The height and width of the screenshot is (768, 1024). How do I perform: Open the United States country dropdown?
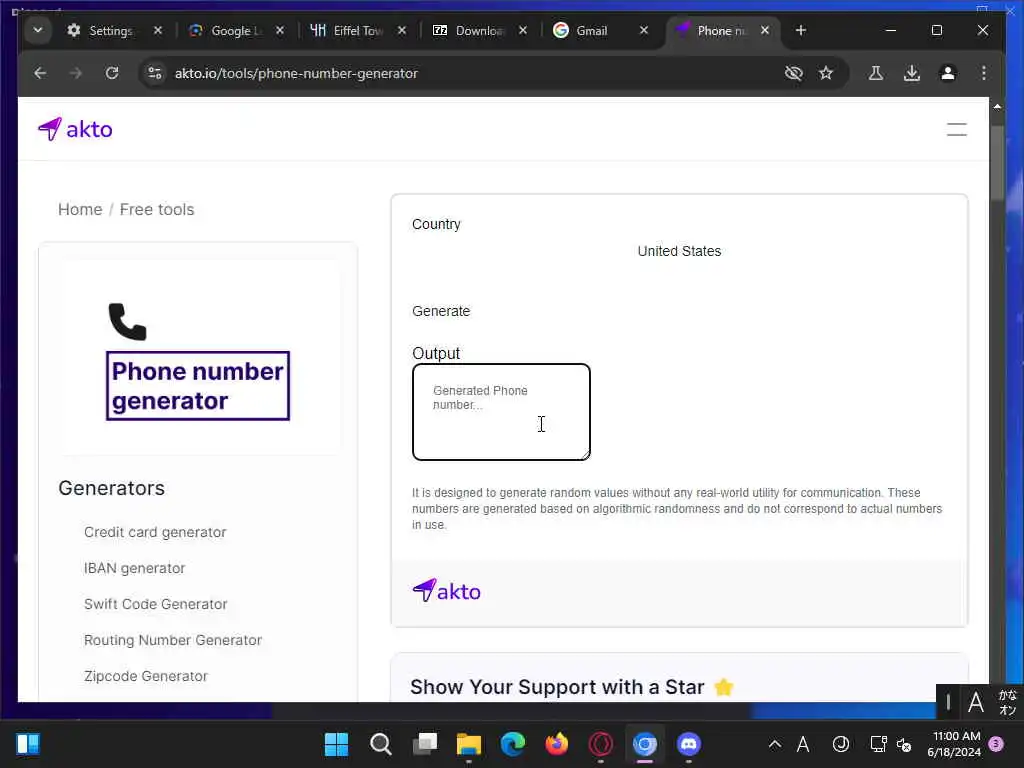(679, 251)
